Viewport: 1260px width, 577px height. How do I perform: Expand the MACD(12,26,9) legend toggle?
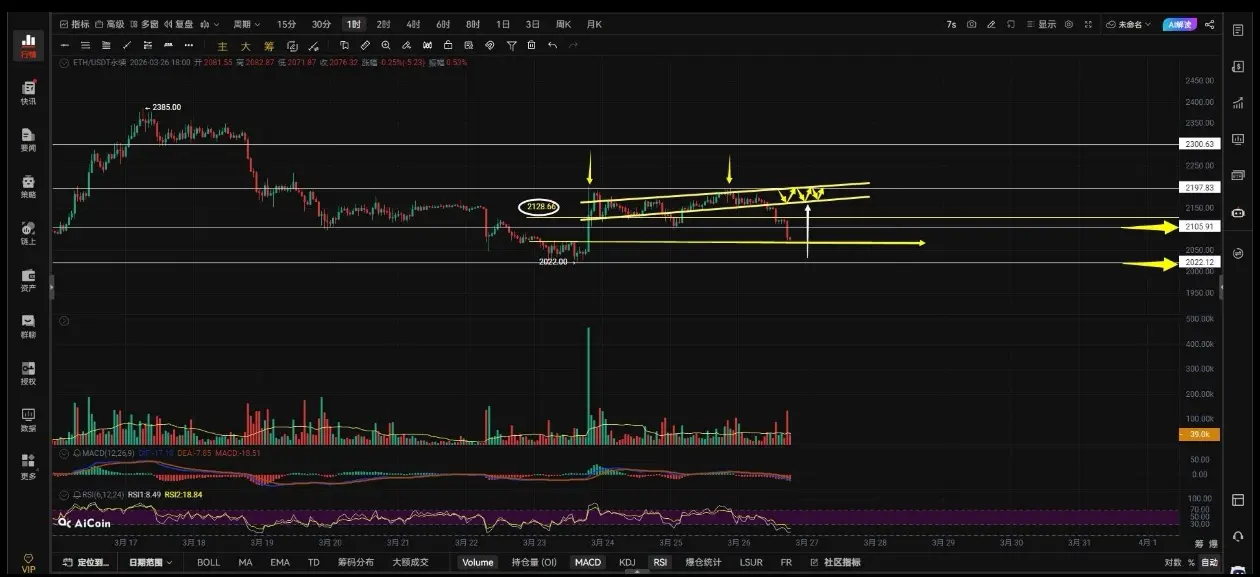pos(64,453)
